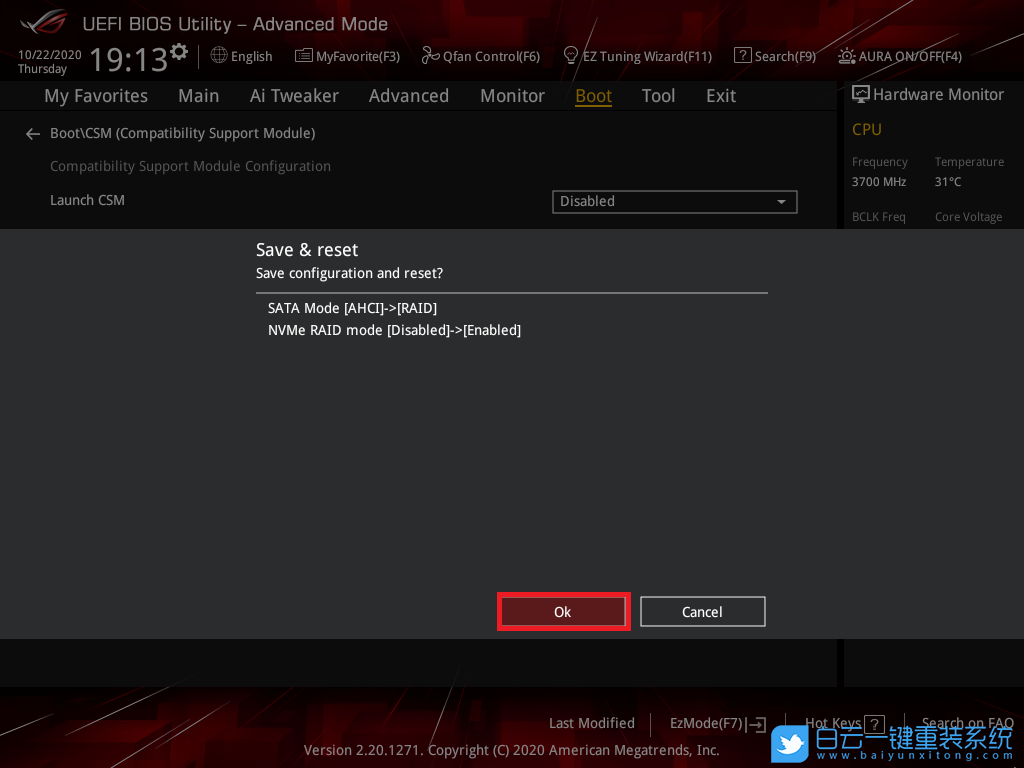Open Search(F9) question mark icon
The image size is (1024, 768).
coord(742,56)
